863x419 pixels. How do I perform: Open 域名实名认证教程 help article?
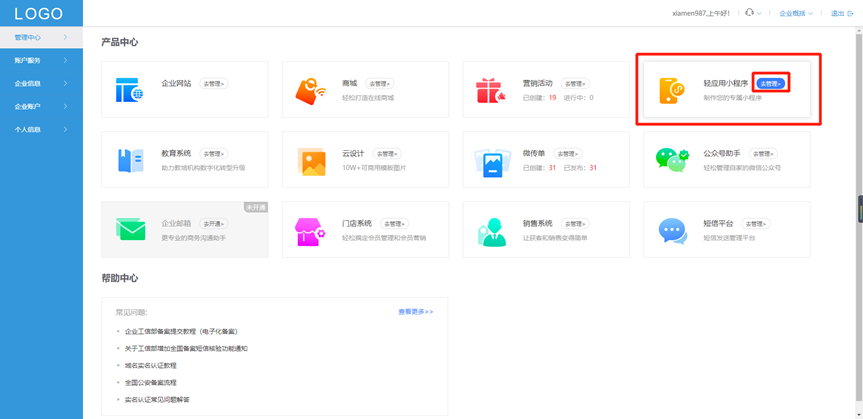[x=150, y=366]
